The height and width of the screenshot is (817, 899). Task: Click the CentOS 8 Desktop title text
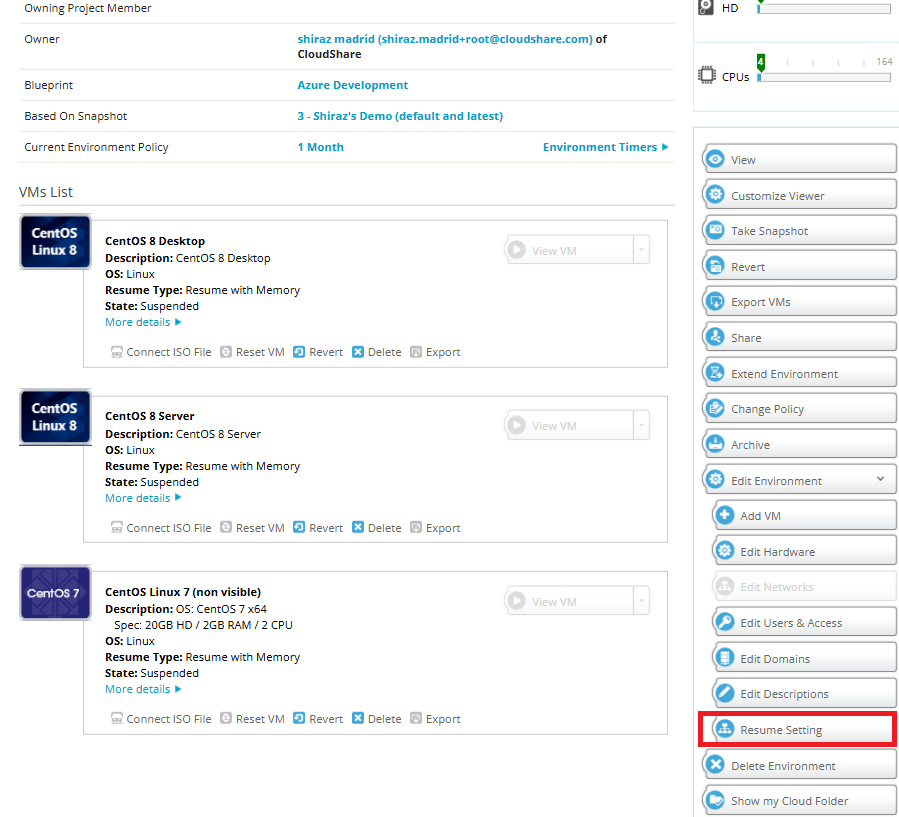click(155, 241)
